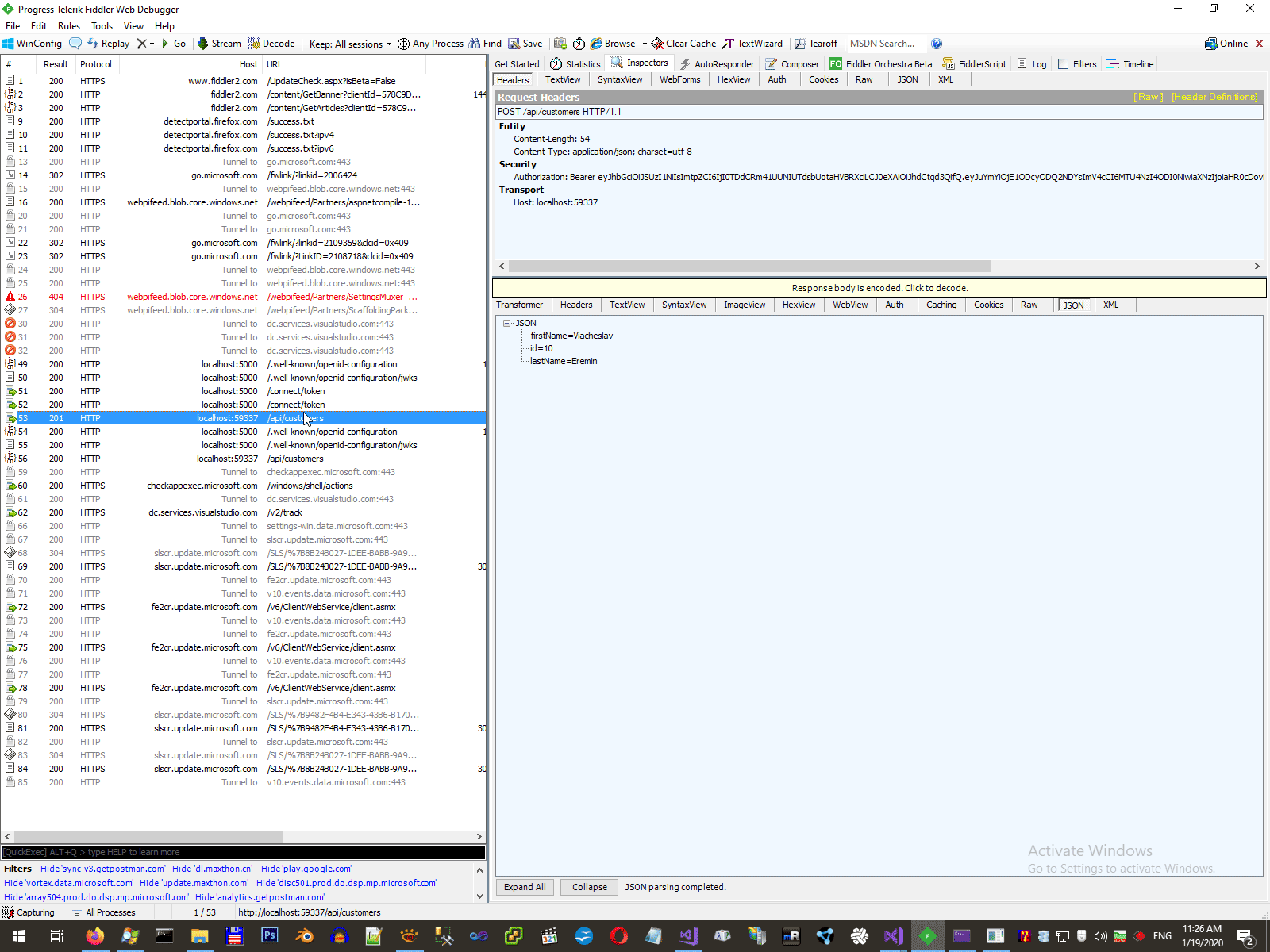
Task: Open the Filters tab with checkbox
Action: (1077, 64)
